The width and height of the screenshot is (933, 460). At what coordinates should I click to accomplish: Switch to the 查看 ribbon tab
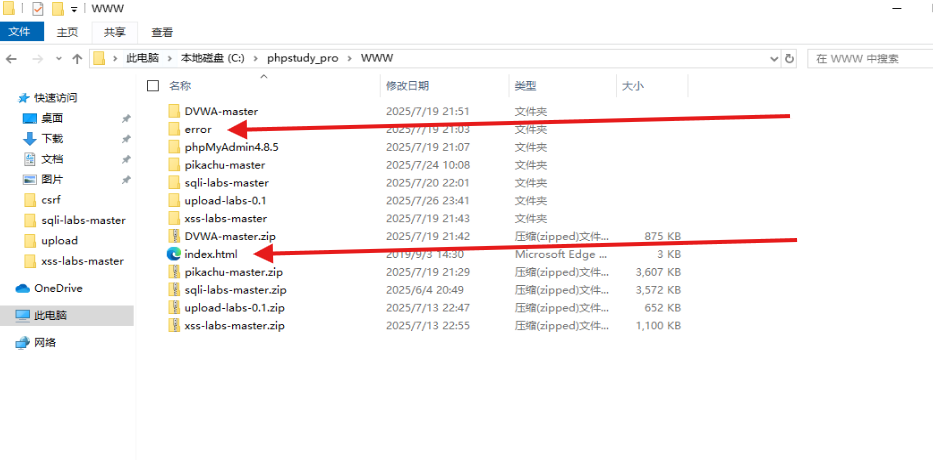(162, 33)
